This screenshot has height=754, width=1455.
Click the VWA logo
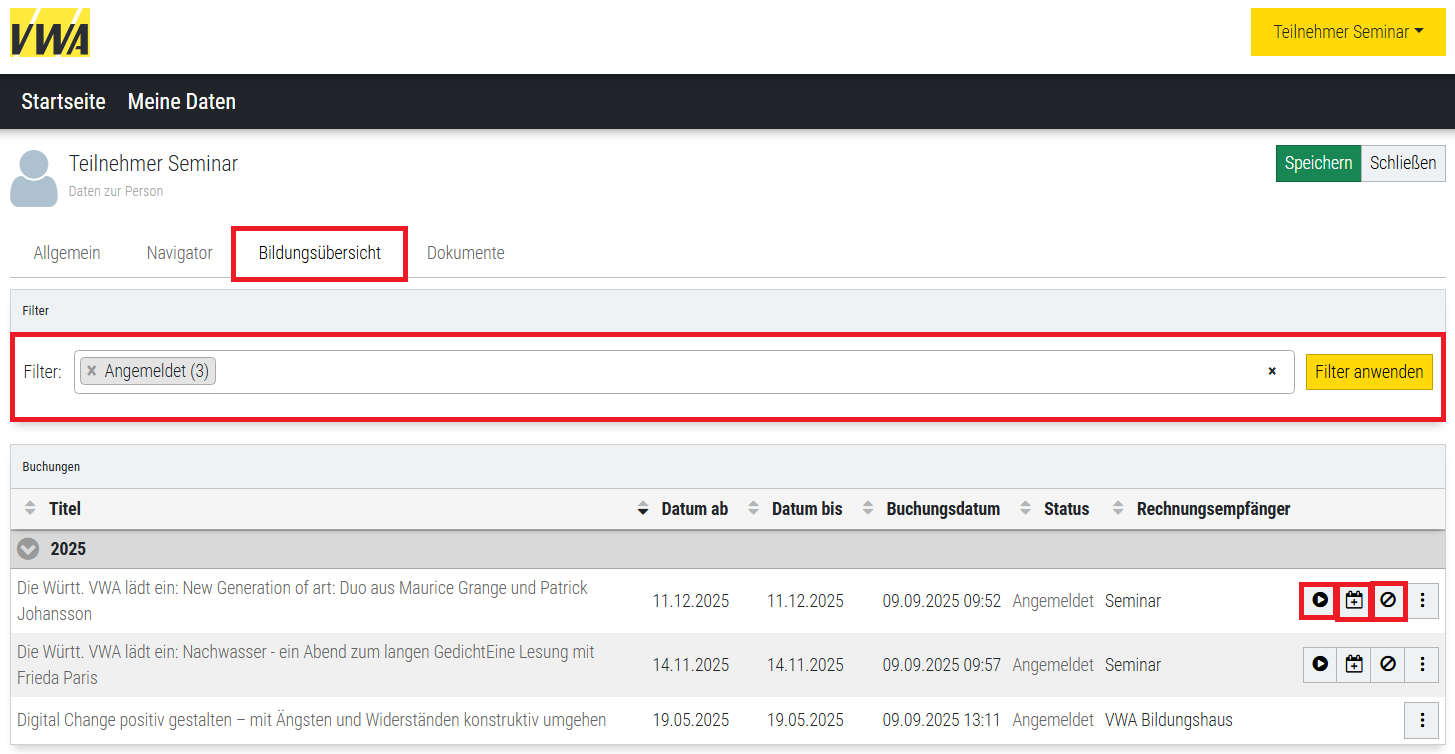[50, 33]
